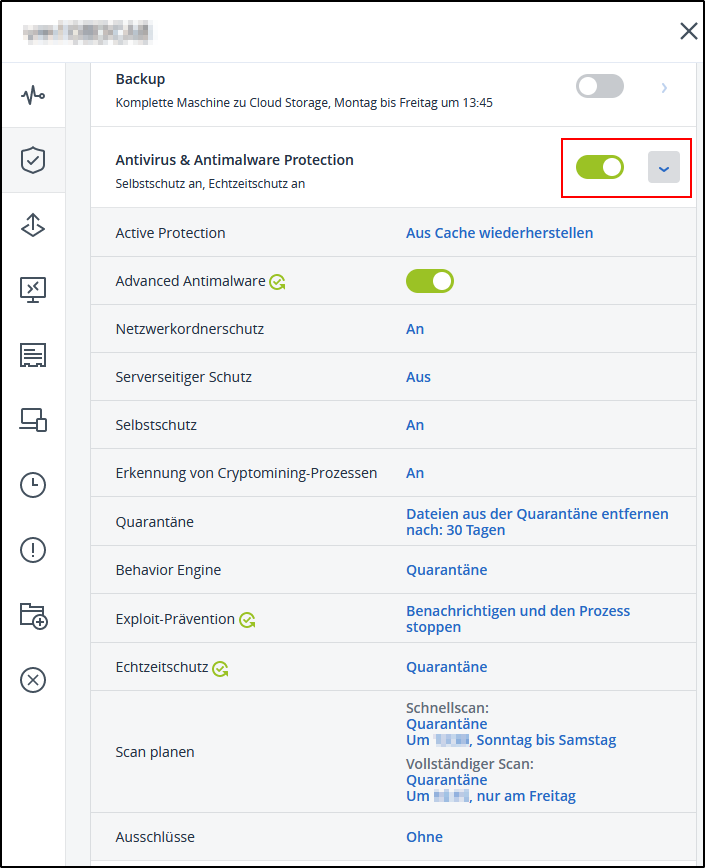Disable Antivirus & Antimalware Protection toggle
The width and height of the screenshot is (705, 868).
[x=599, y=167]
